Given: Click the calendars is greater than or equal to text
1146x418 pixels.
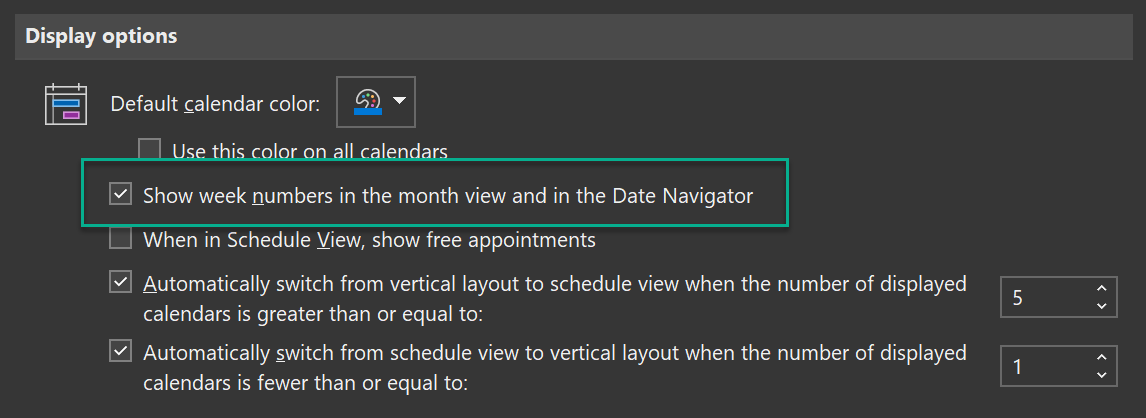Looking at the screenshot, I should click(x=313, y=314).
